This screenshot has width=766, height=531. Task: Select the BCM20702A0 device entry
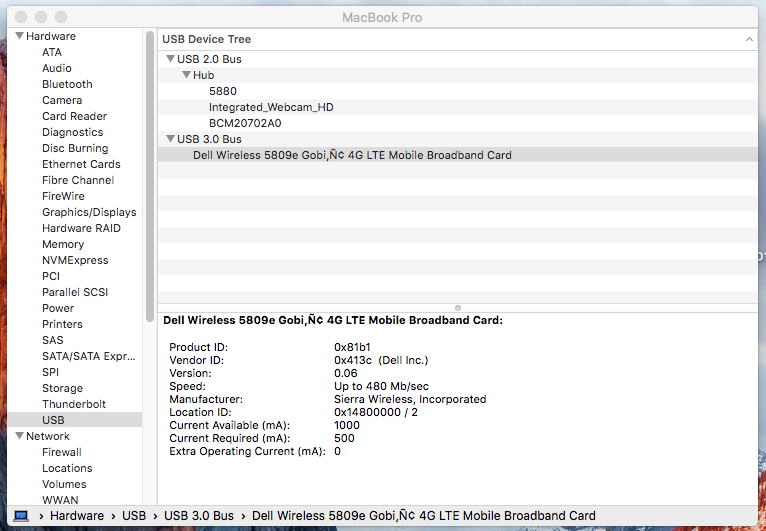(245, 123)
